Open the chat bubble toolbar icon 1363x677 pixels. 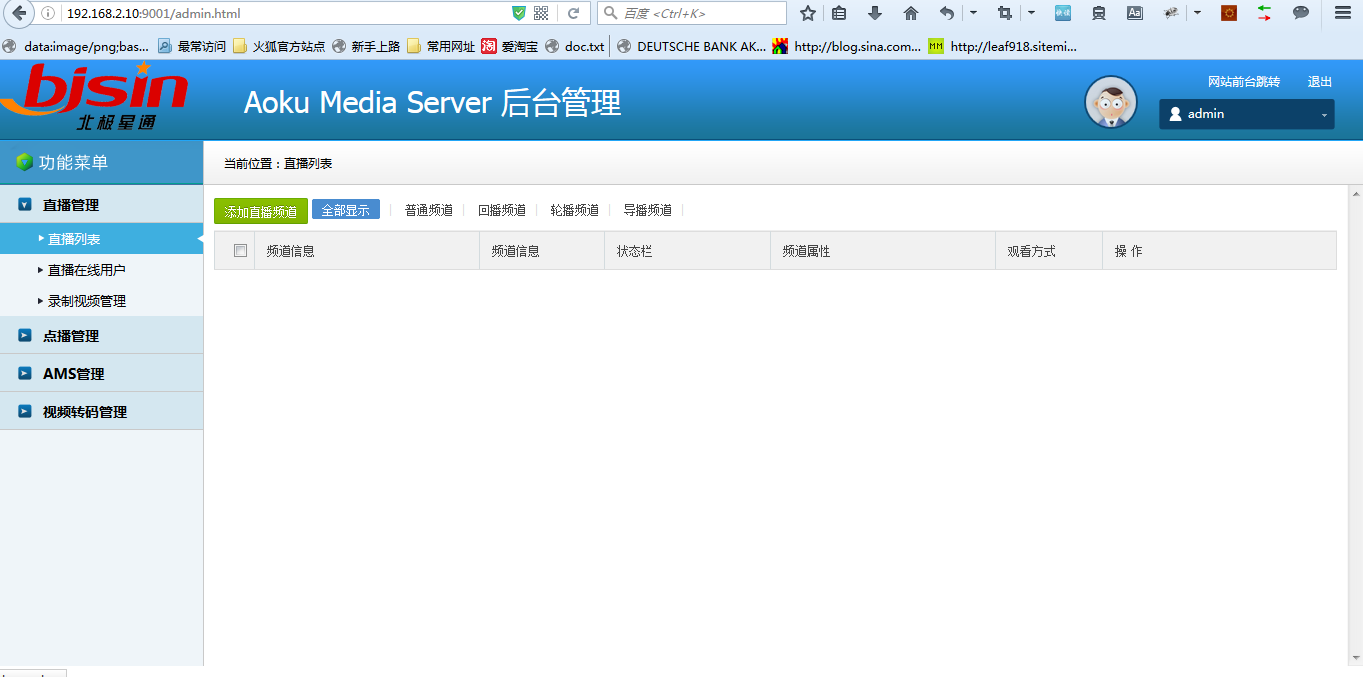(1299, 14)
